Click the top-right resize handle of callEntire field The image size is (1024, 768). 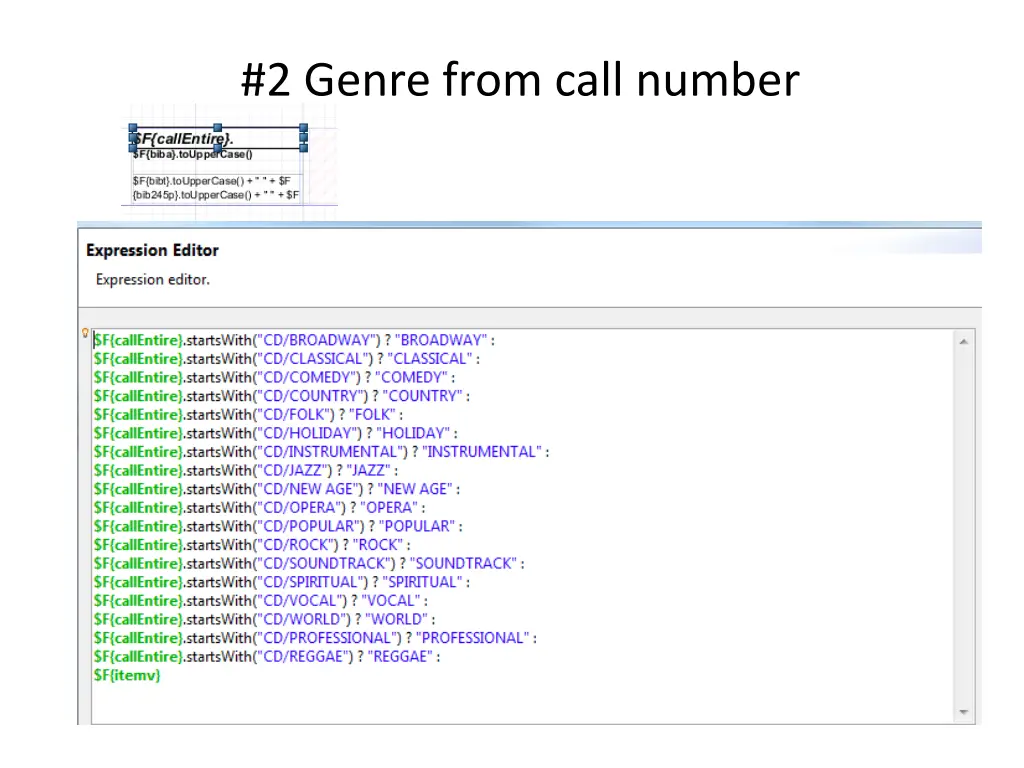[303, 128]
